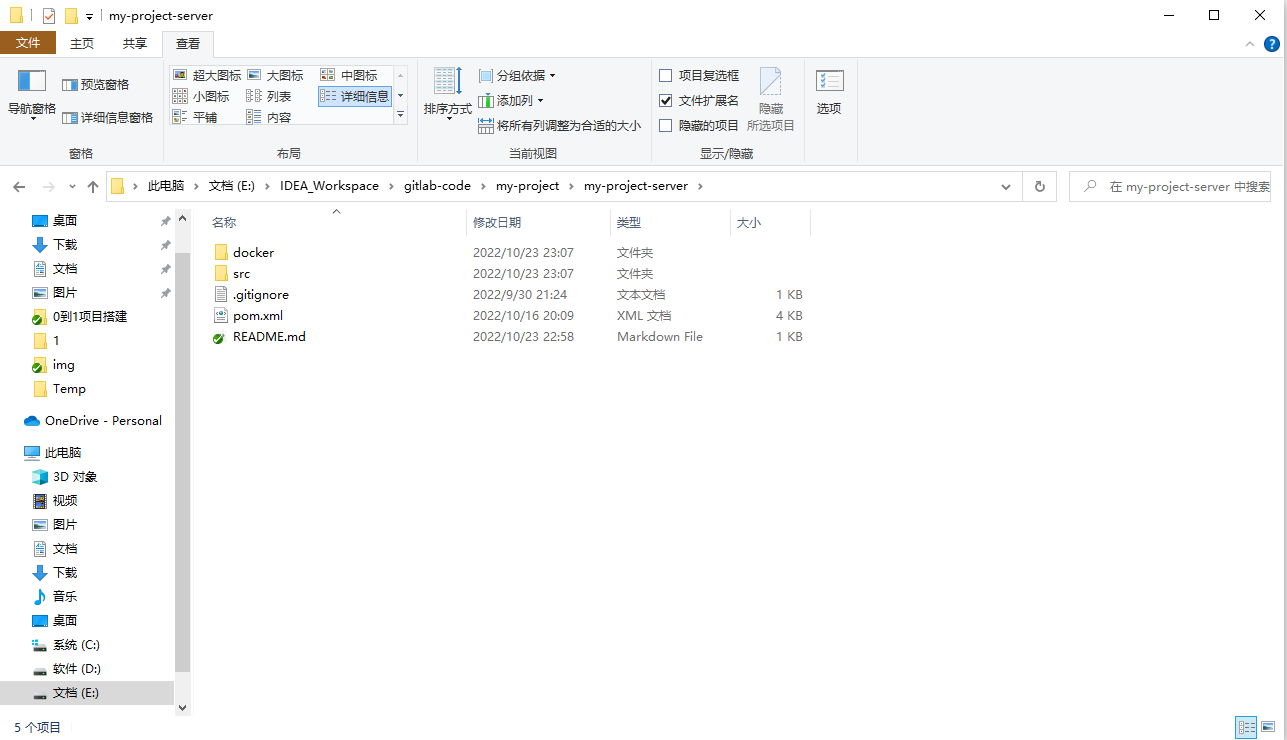Open the File (文件) menu tab

click(x=28, y=43)
